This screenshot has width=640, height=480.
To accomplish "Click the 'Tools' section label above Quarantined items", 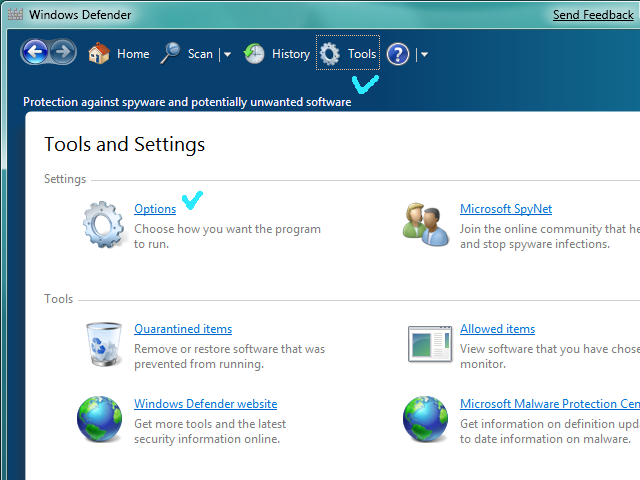I will pos(58,299).
